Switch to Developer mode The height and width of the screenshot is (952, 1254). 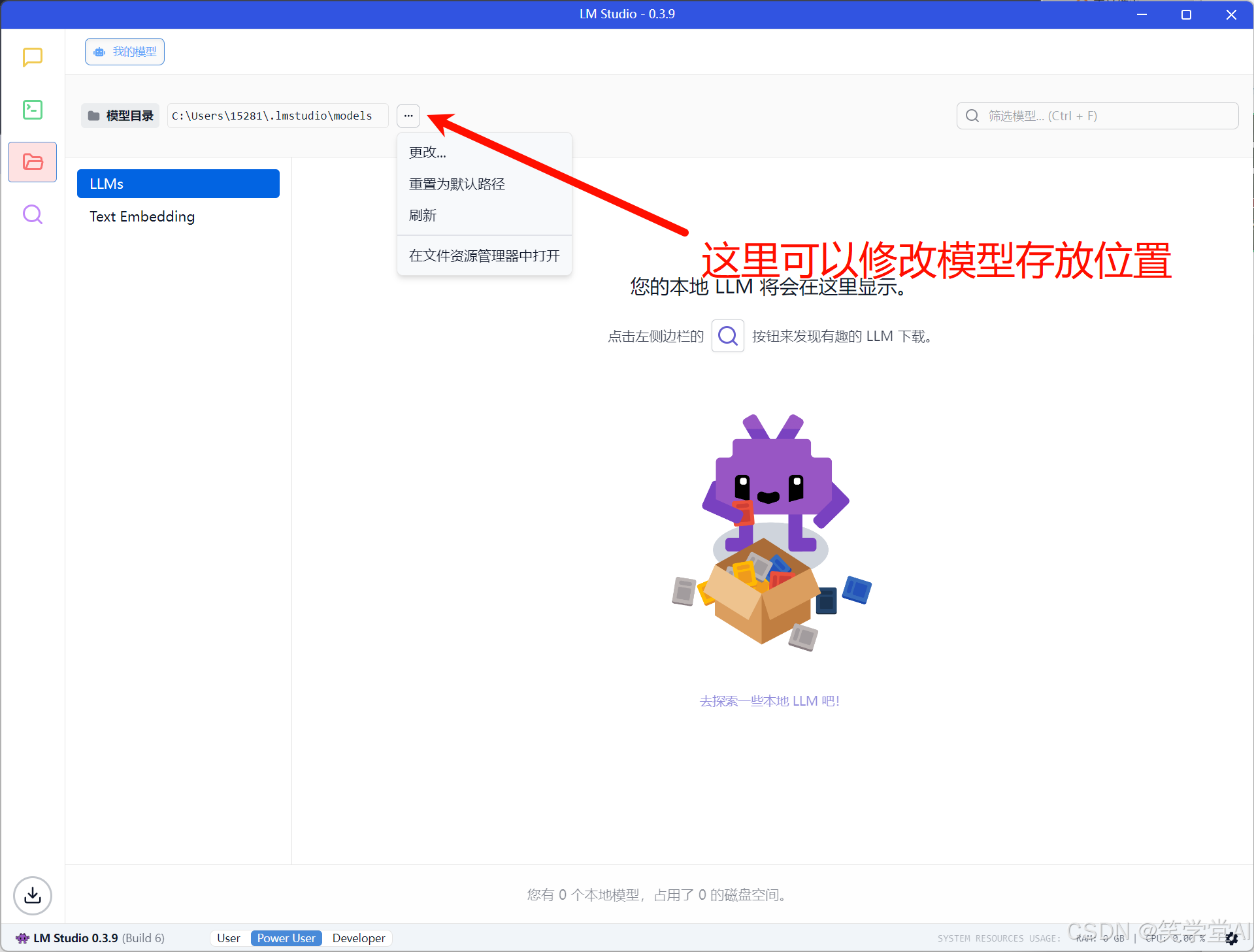pos(358,938)
